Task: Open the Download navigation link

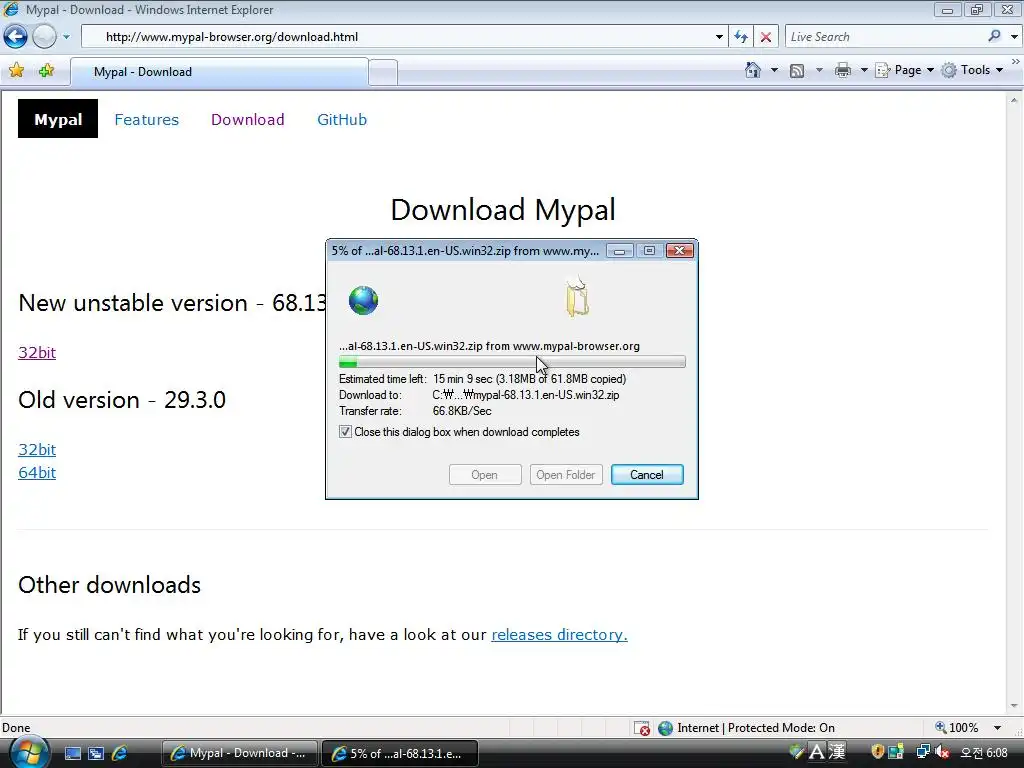Action: pyautogui.click(x=248, y=120)
